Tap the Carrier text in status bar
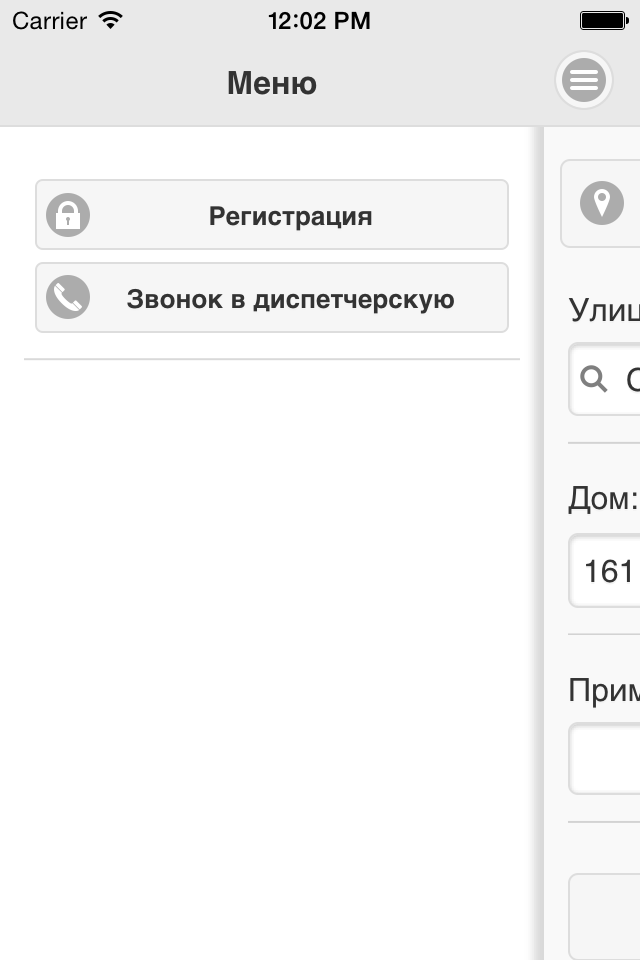Image resolution: width=640 pixels, height=960 pixels. [49, 21]
